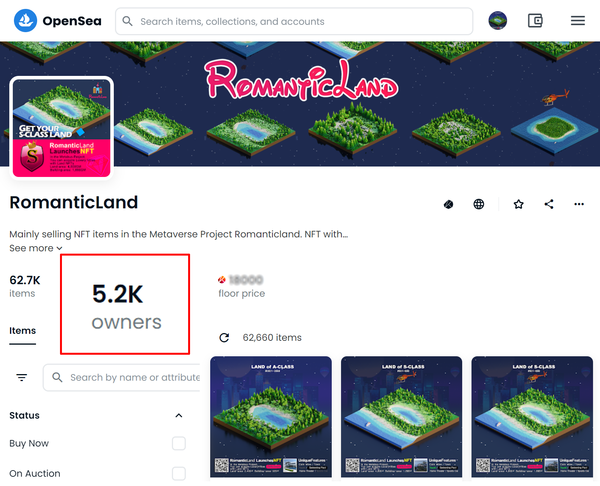This screenshot has height=486, width=600.
Task: Check the On Auction checkbox
Action: click(x=179, y=473)
